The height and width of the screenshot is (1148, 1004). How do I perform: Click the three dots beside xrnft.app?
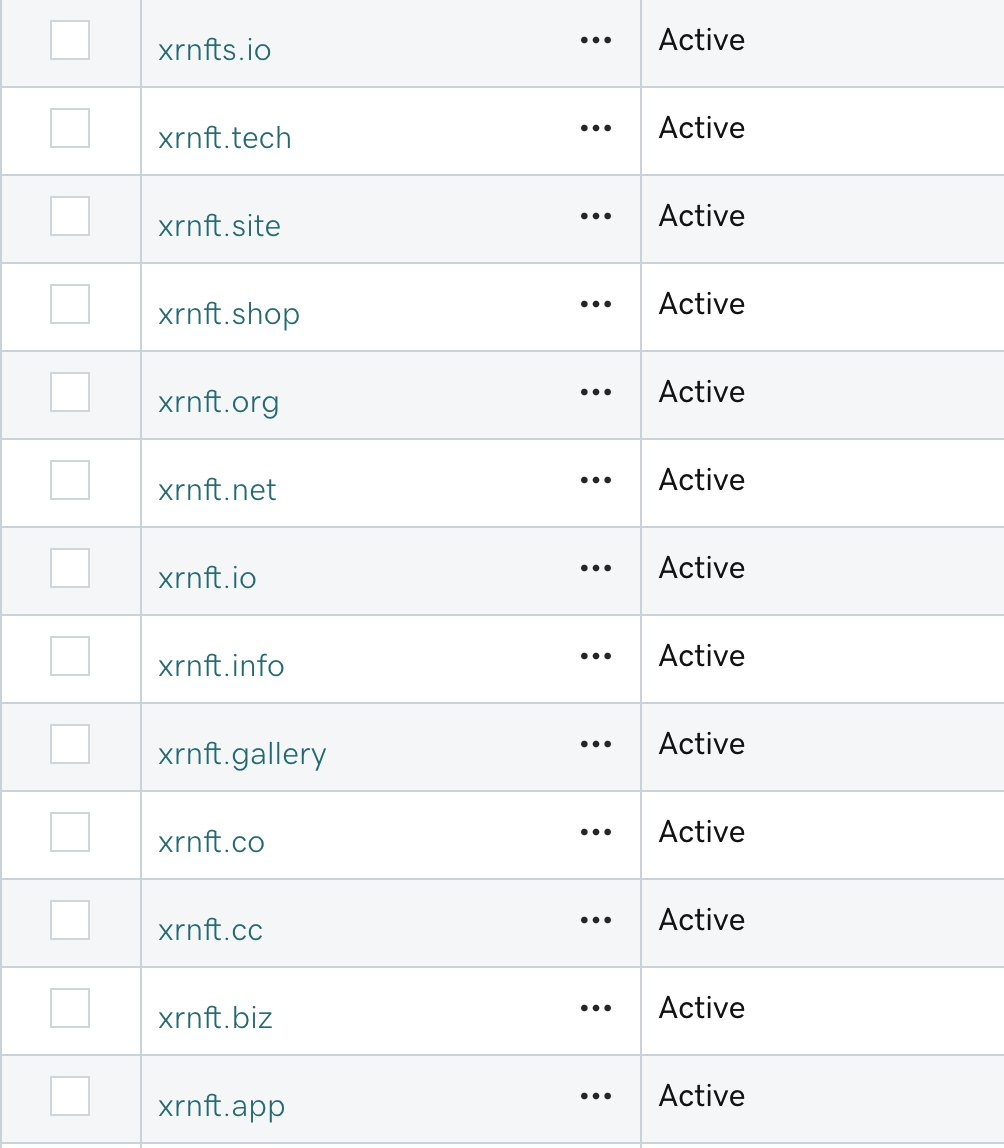click(x=595, y=1096)
